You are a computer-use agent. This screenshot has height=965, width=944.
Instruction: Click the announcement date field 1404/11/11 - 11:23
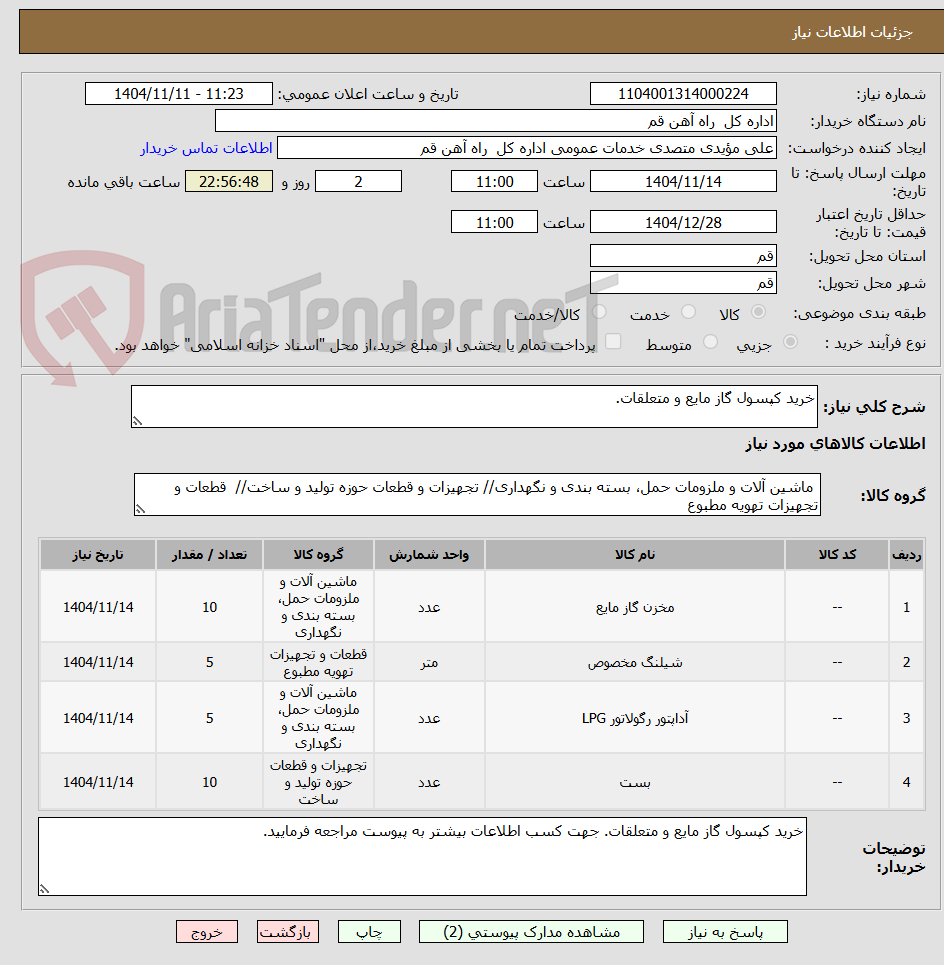(x=178, y=94)
